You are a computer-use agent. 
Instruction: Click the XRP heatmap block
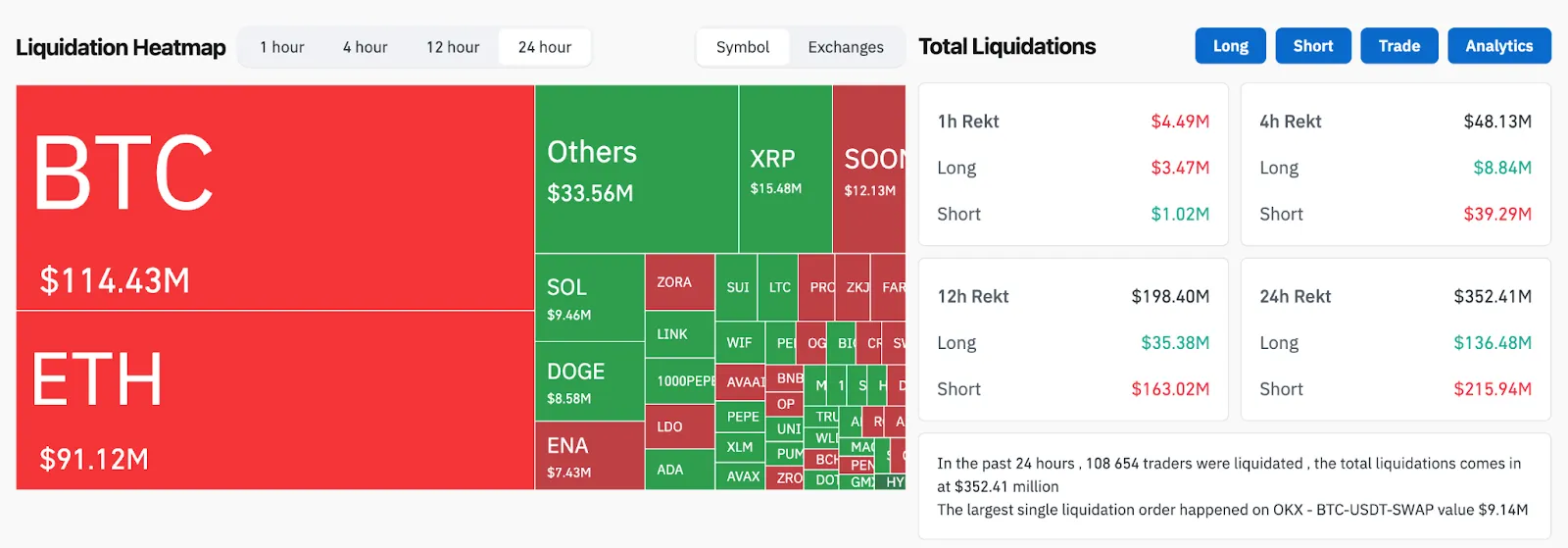pos(785,169)
